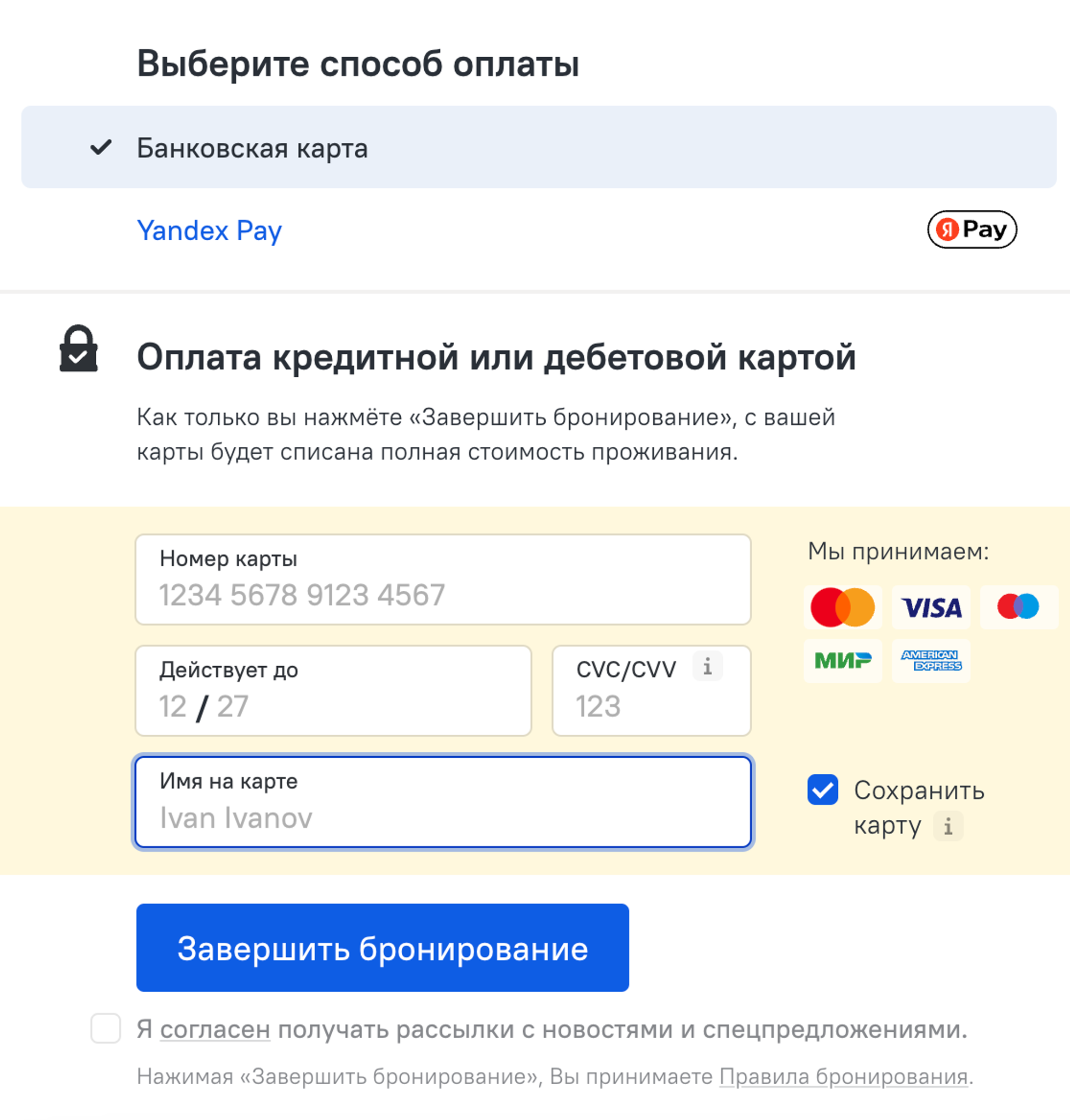Click the checkmark next to Банковская карта
Viewport: 1070px width, 1120px height.
pyautogui.click(x=101, y=147)
